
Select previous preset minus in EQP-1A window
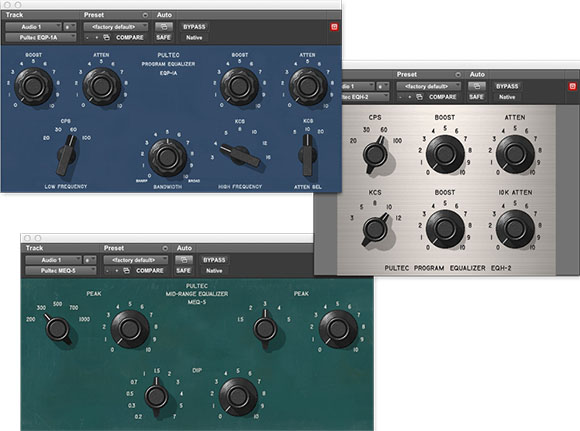[87, 37]
